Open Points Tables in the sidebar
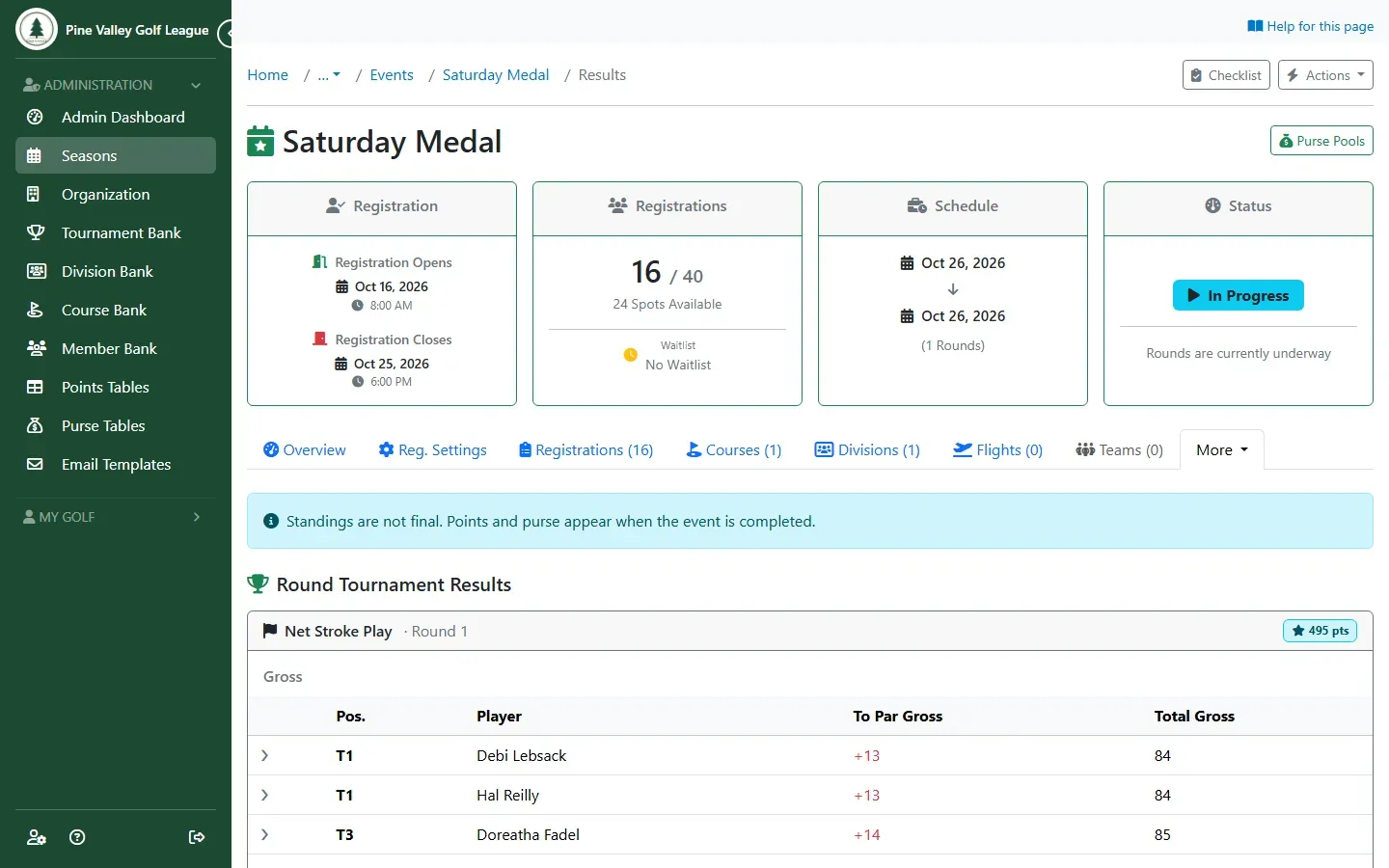The image size is (1389, 868). [x=116, y=387]
